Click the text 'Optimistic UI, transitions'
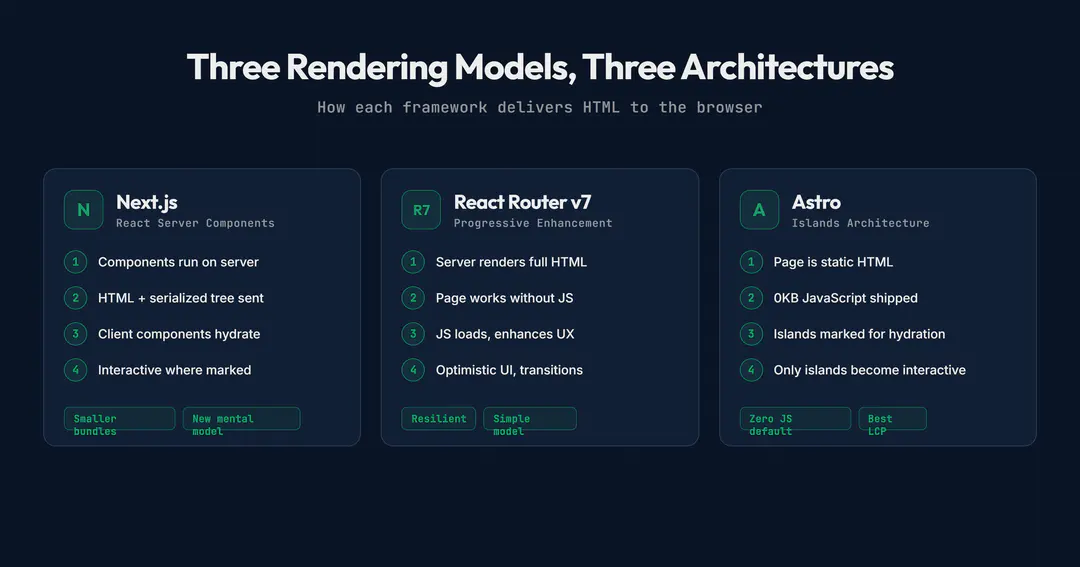This screenshot has width=1080, height=567. [x=509, y=370]
